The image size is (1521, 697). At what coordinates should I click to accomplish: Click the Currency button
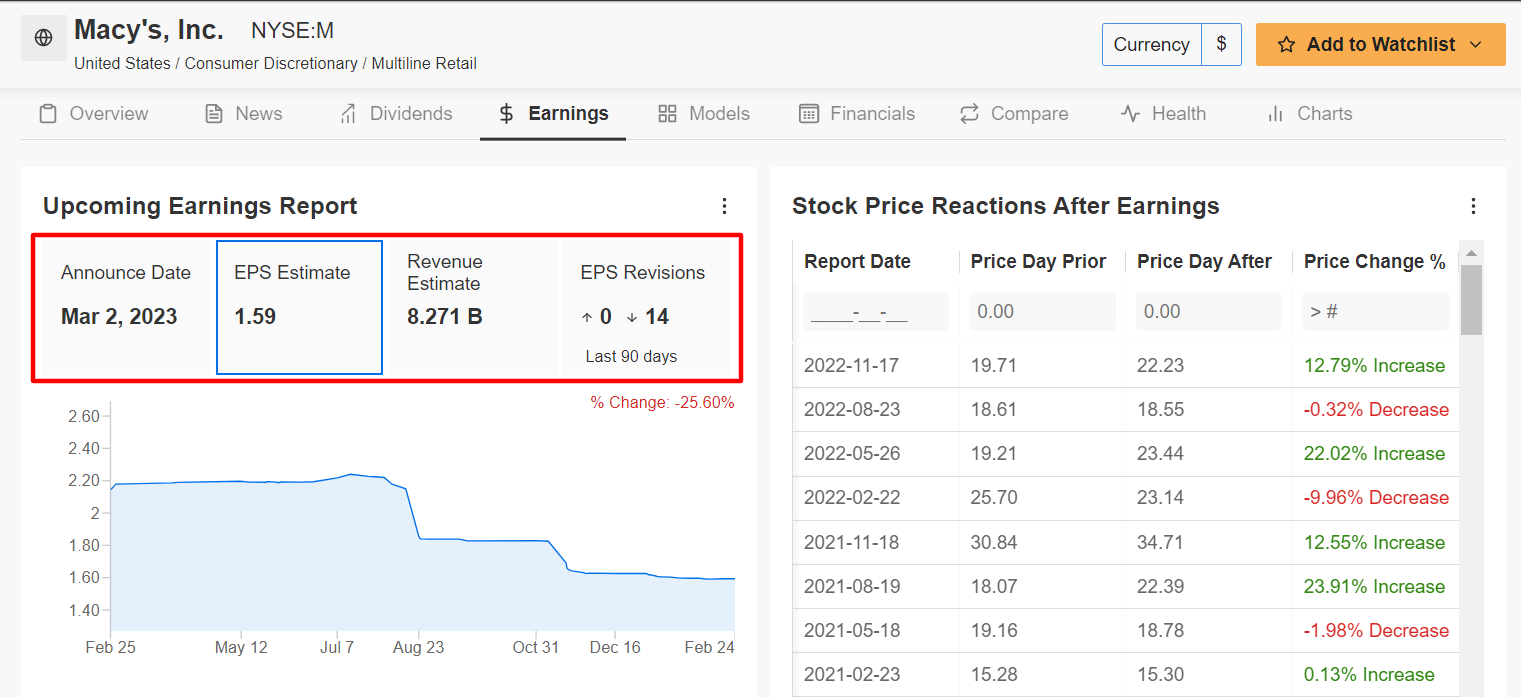[1152, 45]
